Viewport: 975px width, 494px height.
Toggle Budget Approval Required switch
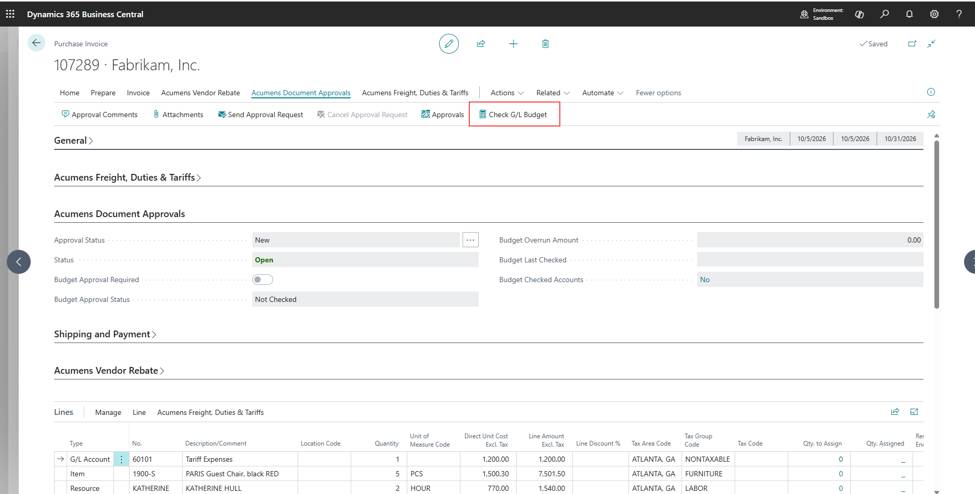(x=262, y=279)
